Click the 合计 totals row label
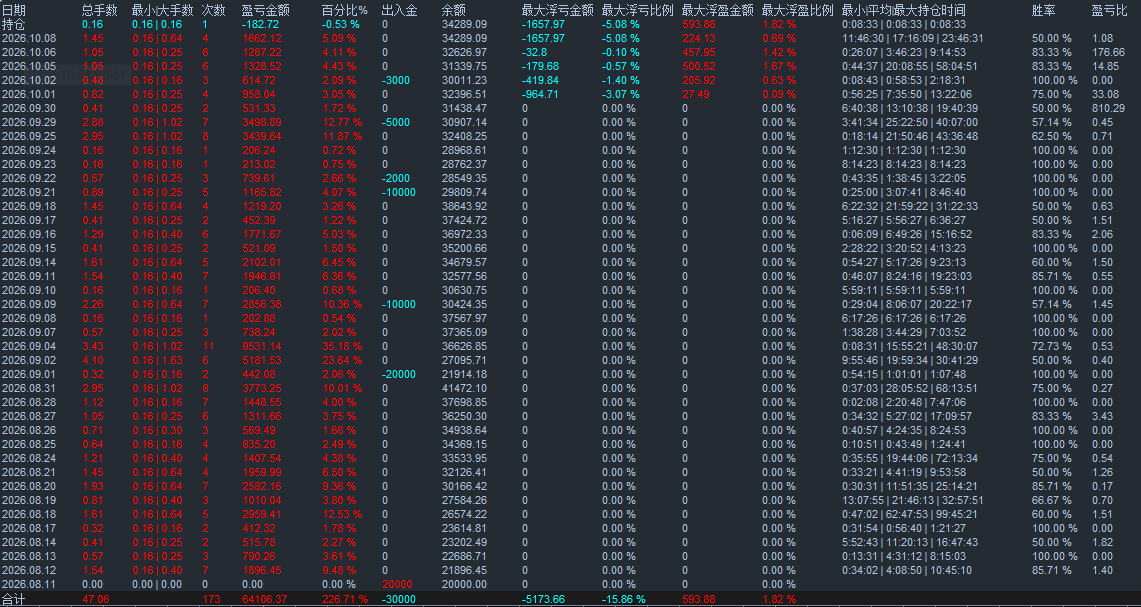Image resolution: width=1141 pixels, height=607 pixels. click(x=14, y=599)
